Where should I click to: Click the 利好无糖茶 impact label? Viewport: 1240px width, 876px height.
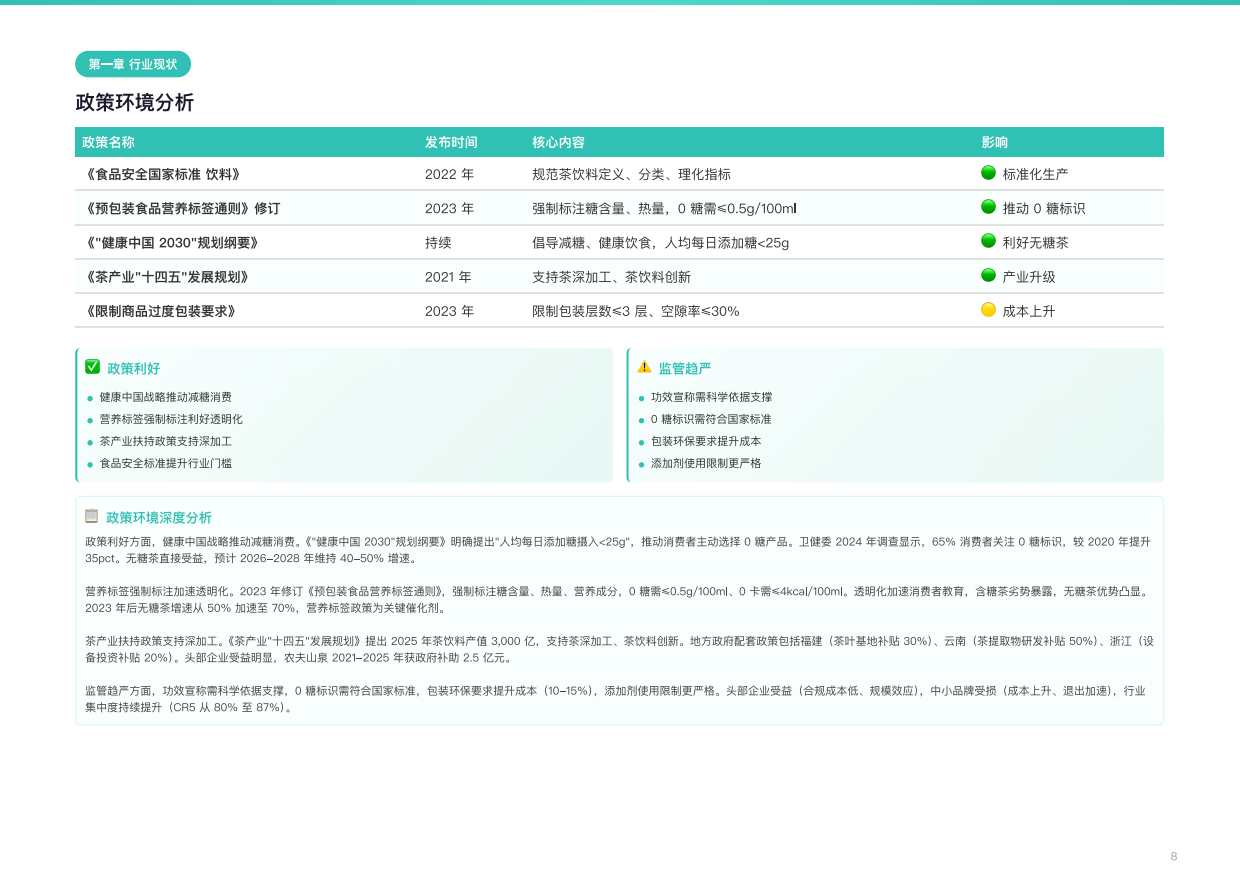point(1035,243)
